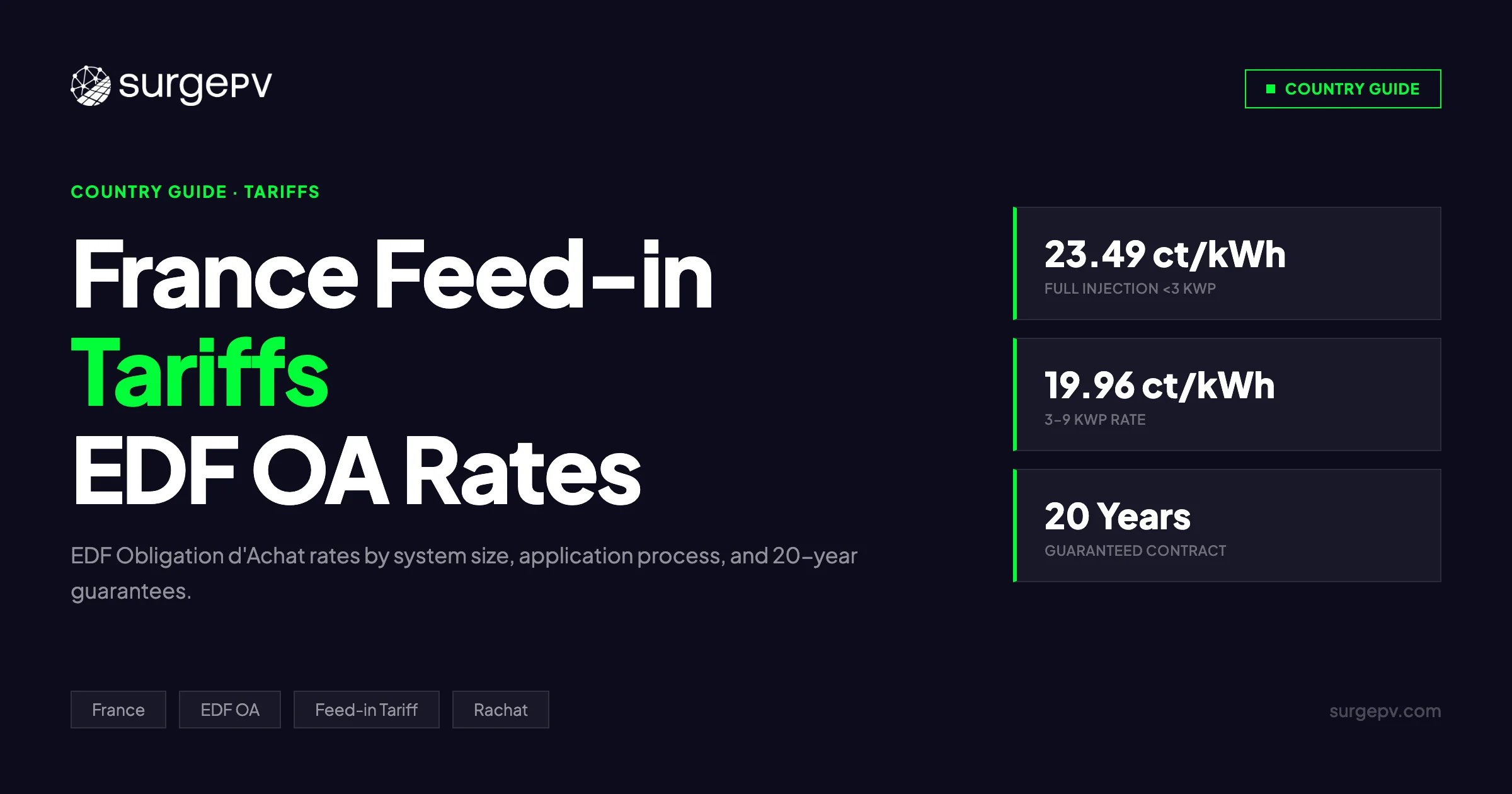
Task: Choose the Feed-in Tariff tag
Action: tap(366, 710)
